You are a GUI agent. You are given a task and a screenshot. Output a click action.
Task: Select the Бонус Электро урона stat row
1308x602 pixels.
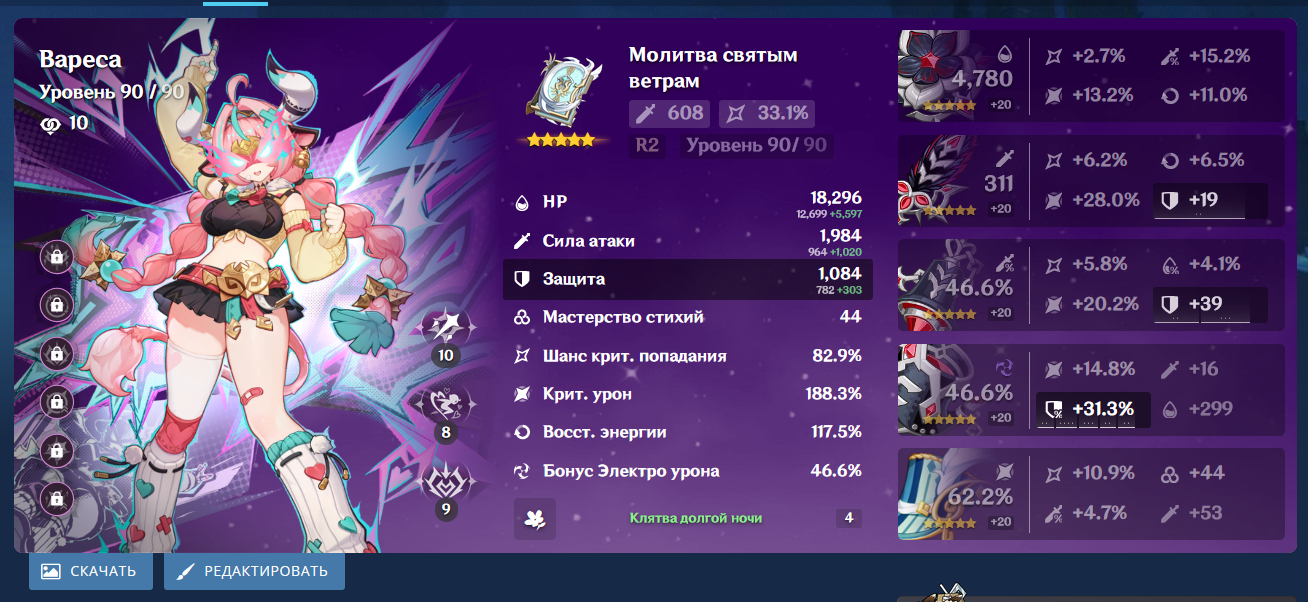coord(688,471)
